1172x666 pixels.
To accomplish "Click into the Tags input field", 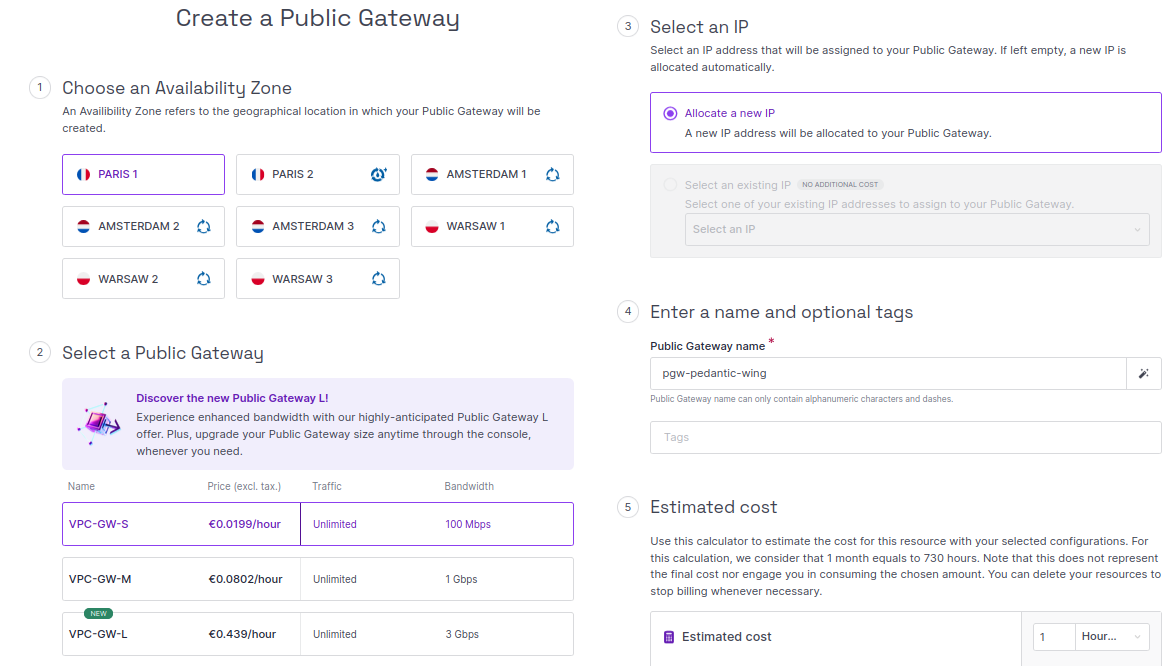I will coord(905,437).
